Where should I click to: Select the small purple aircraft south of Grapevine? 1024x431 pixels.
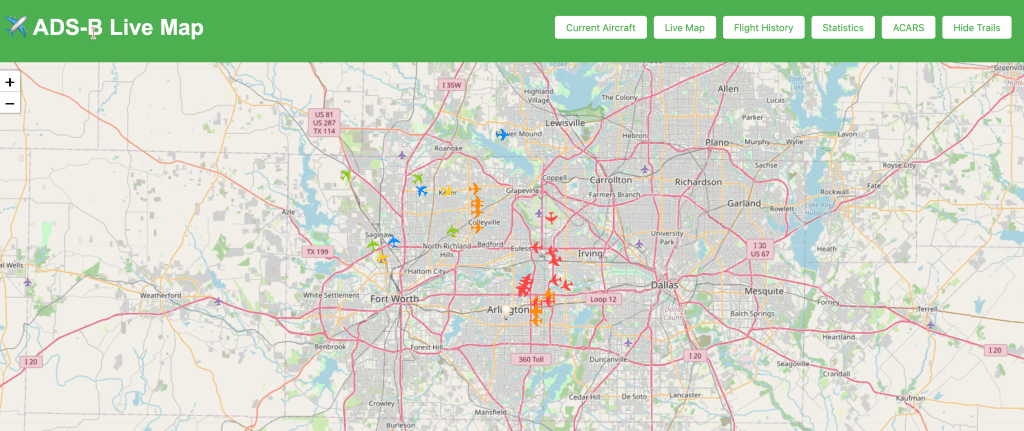539,213
